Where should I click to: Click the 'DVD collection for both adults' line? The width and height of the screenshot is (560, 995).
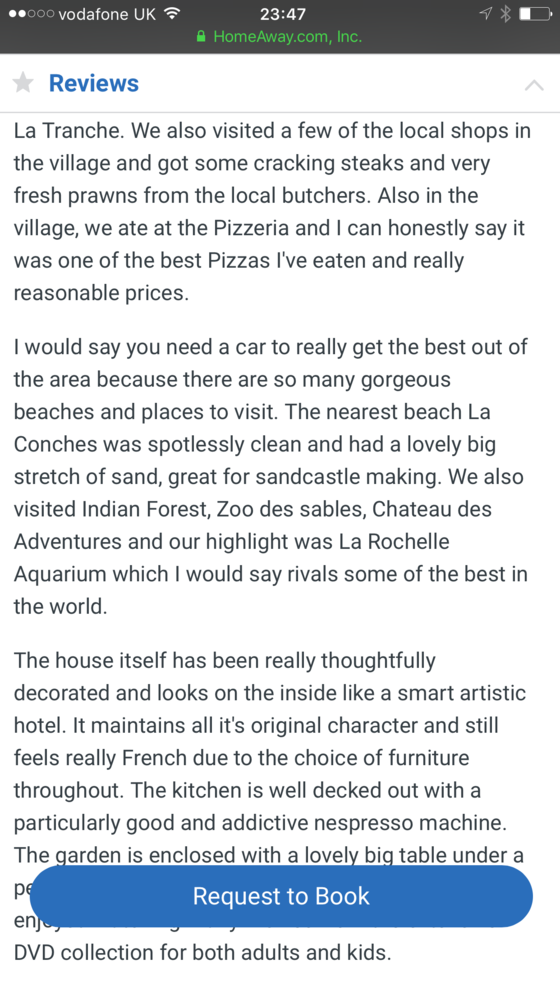[x=203, y=952]
